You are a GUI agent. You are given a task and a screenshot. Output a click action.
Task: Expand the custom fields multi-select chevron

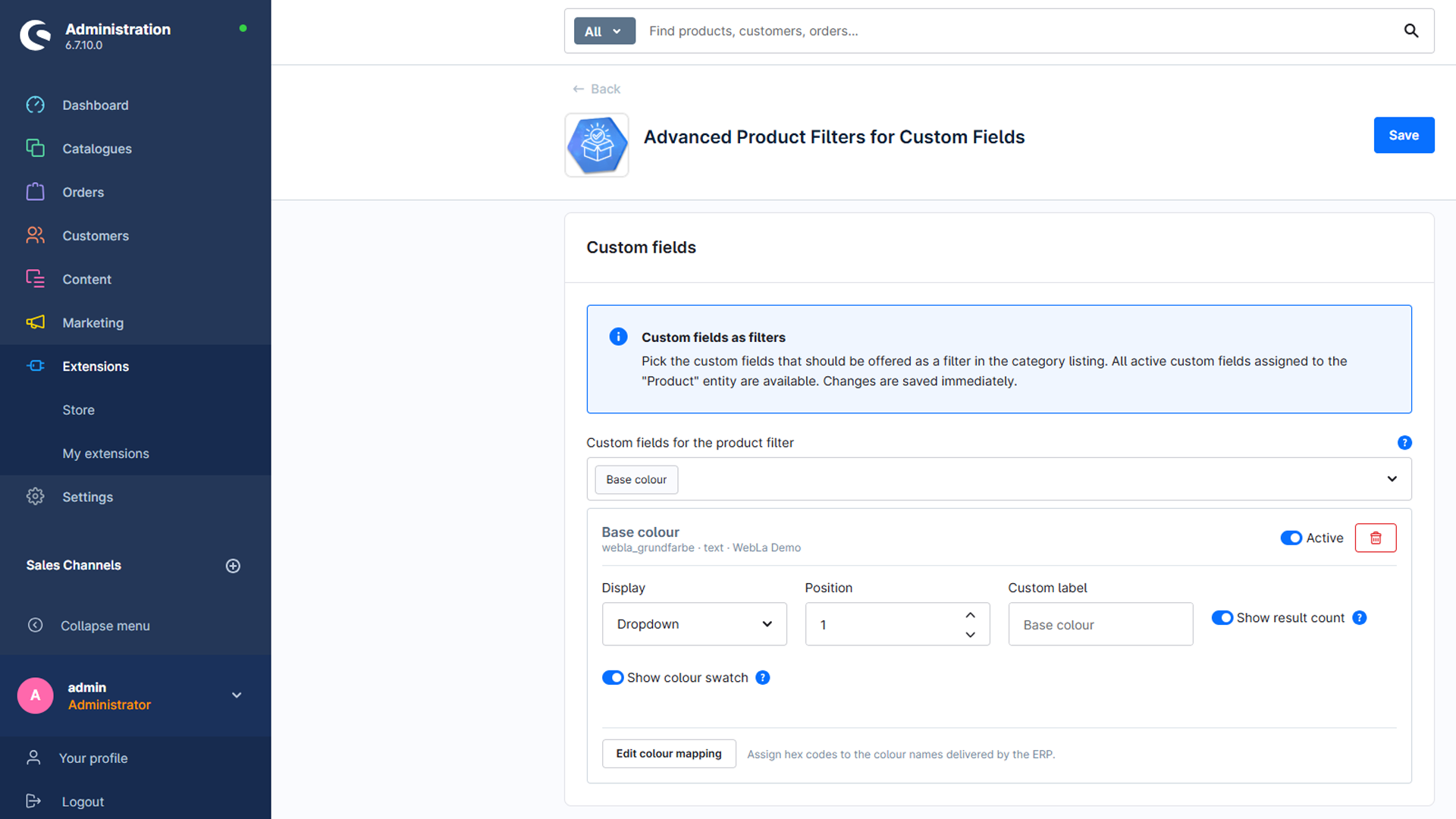pos(1392,479)
